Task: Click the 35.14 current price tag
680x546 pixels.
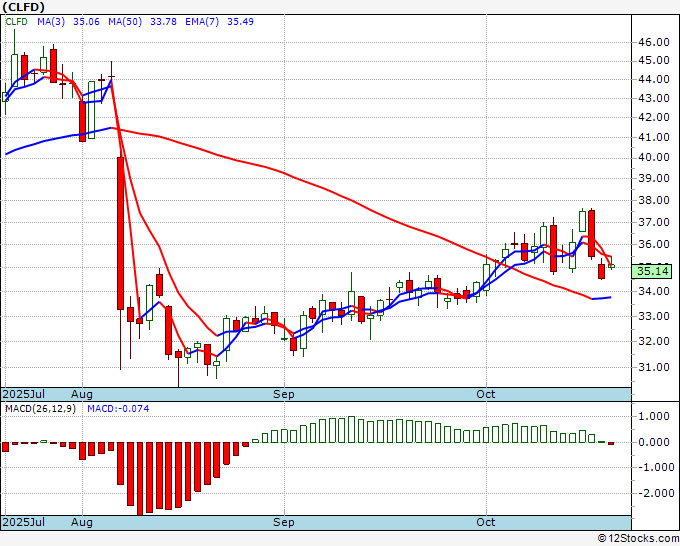Action: 654,271
